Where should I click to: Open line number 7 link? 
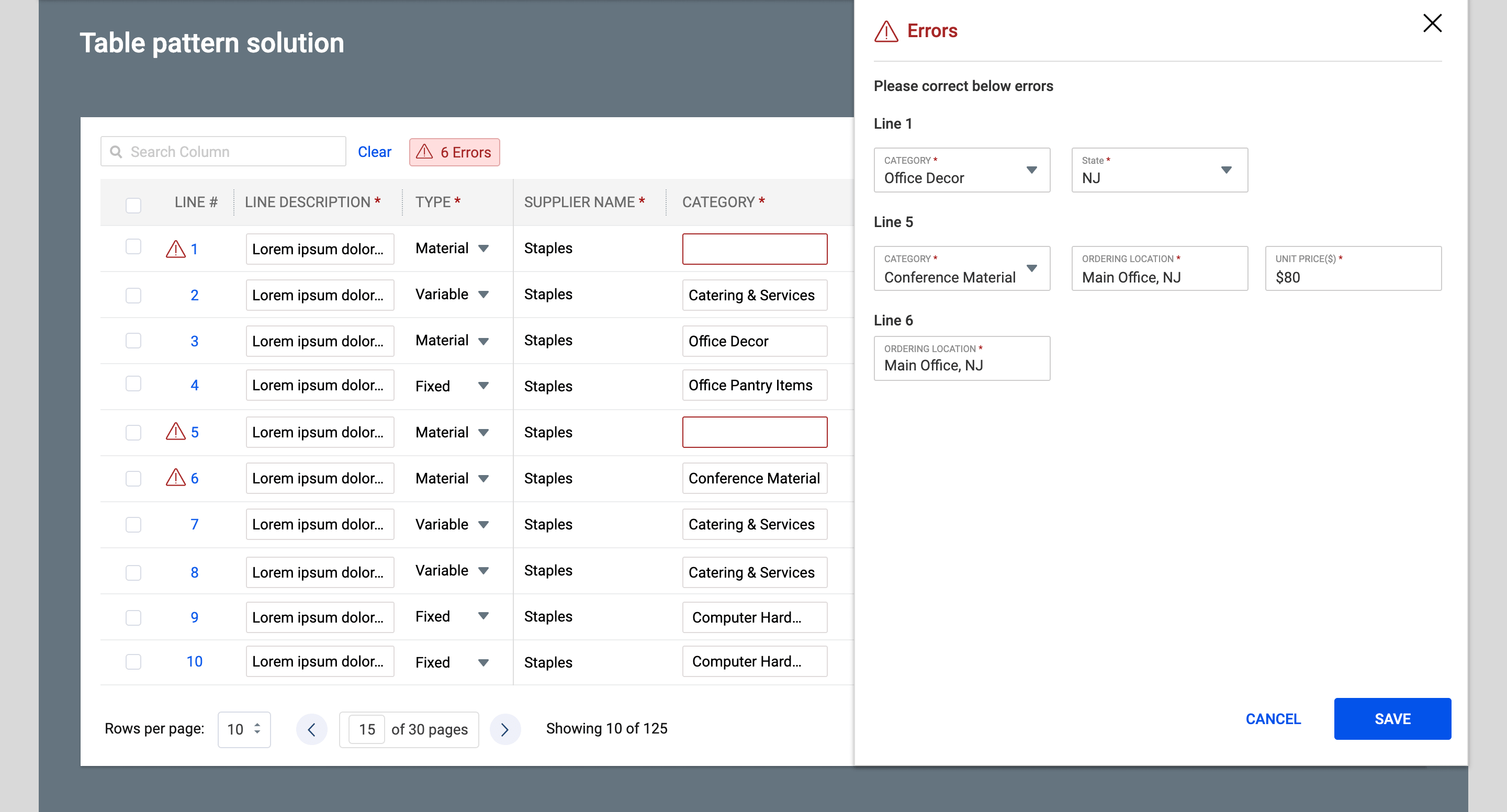pyautogui.click(x=194, y=524)
